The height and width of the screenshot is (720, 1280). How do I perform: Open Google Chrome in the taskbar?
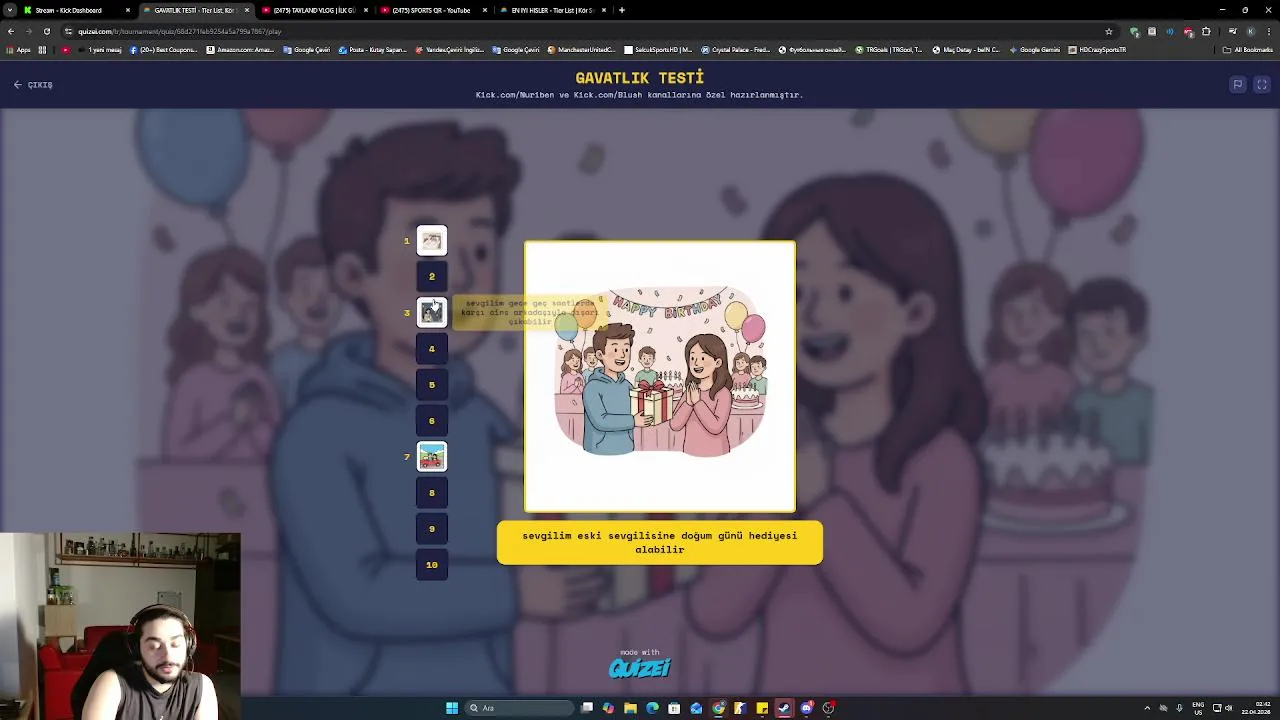tap(718, 708)
